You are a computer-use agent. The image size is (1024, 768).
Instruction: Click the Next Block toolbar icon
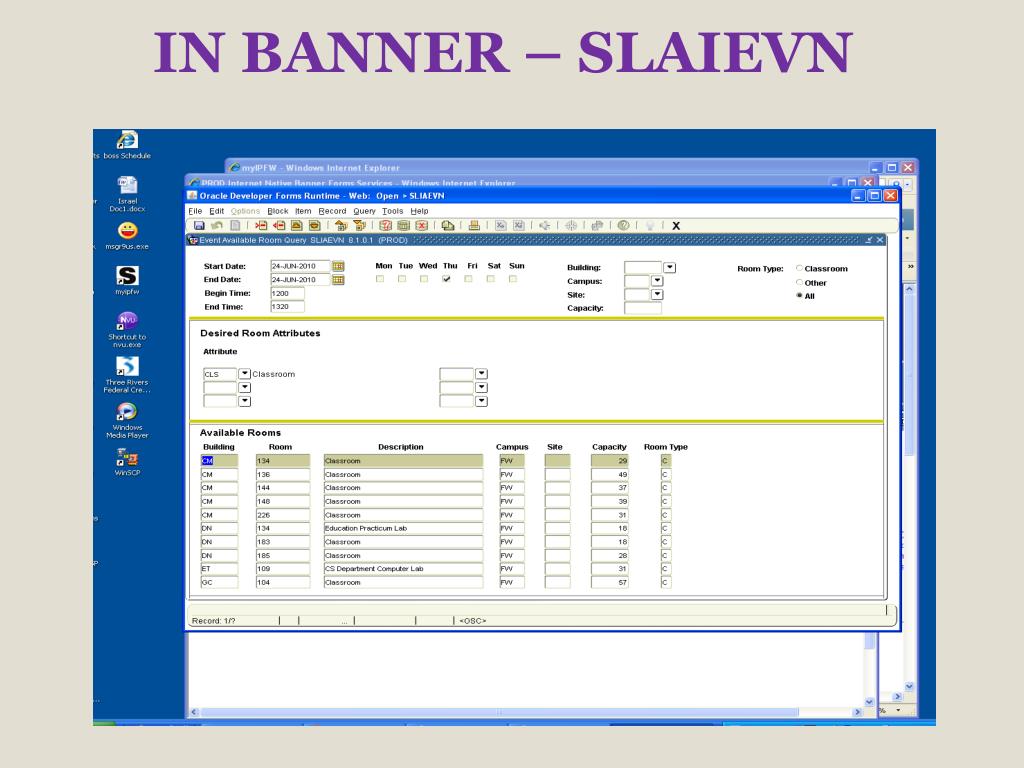359,225
